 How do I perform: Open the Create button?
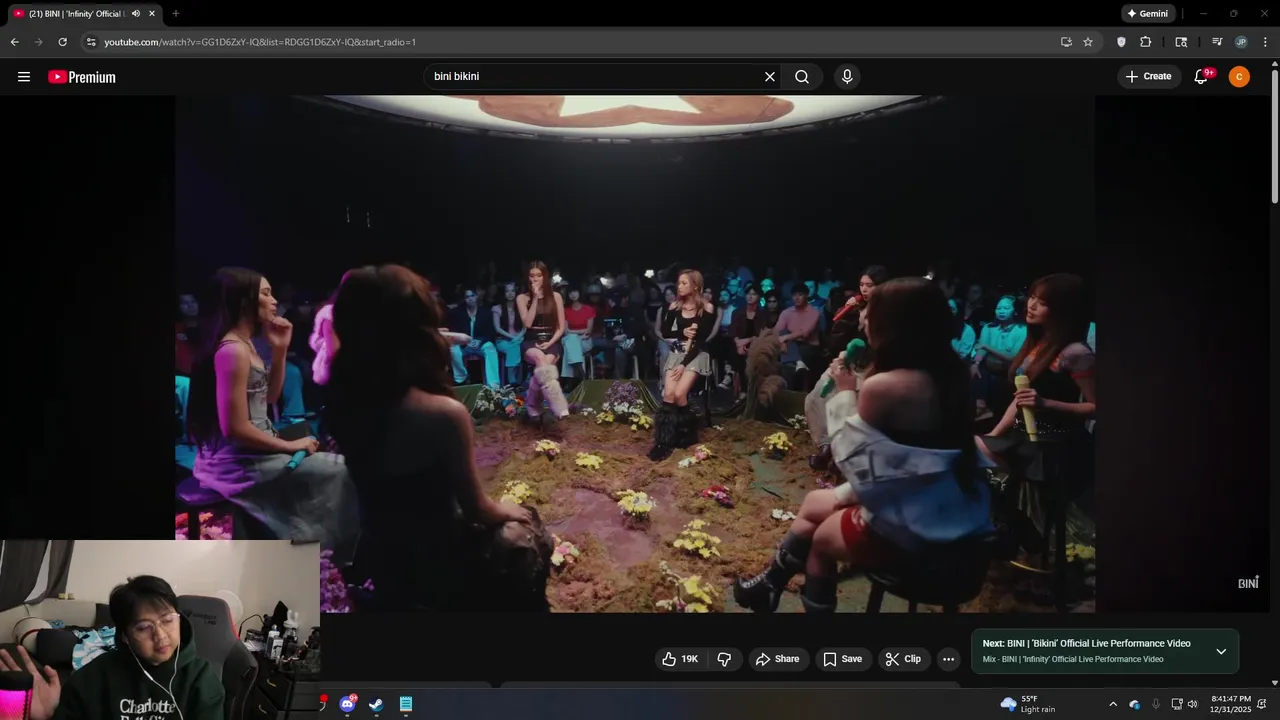pos(1148,77)
